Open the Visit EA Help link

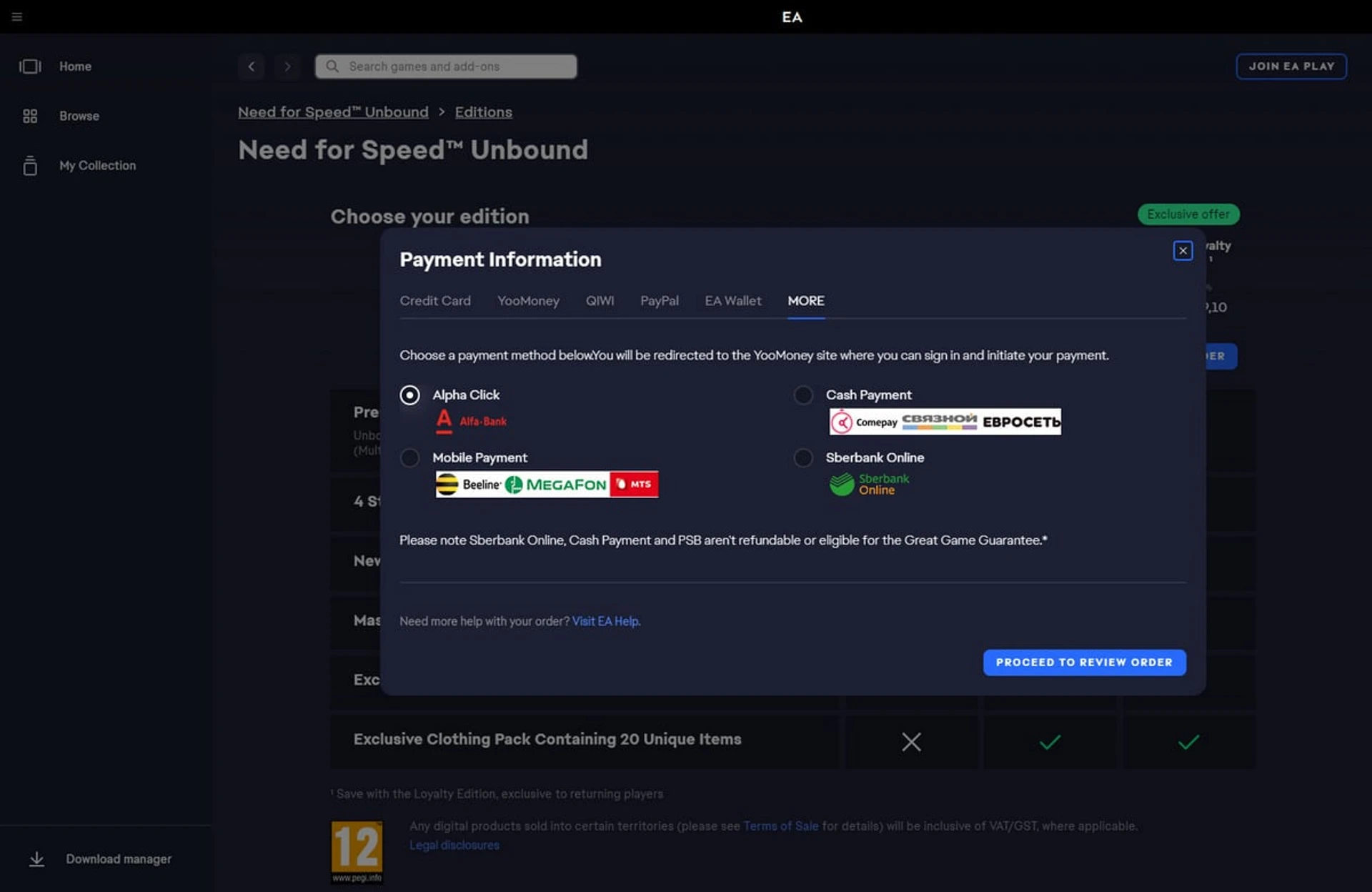point(606,622)
